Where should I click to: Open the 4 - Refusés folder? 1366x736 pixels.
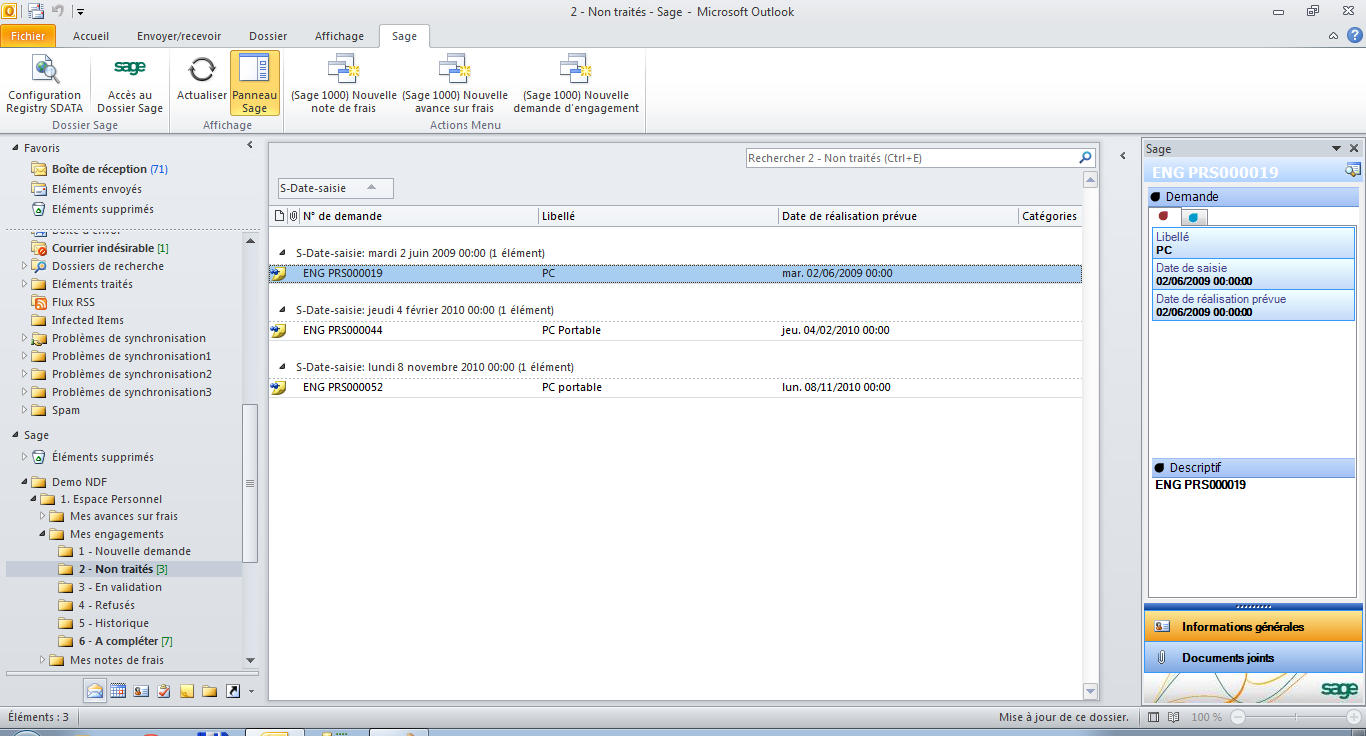click(106, 605)
